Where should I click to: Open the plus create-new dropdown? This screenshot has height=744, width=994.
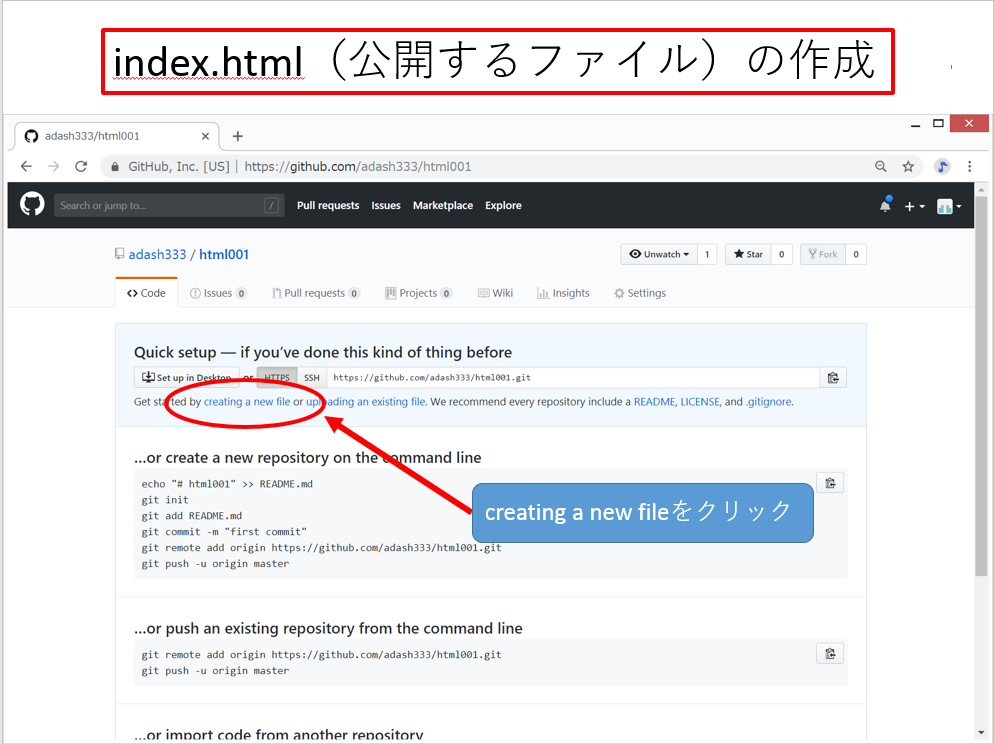click(914, 206)
